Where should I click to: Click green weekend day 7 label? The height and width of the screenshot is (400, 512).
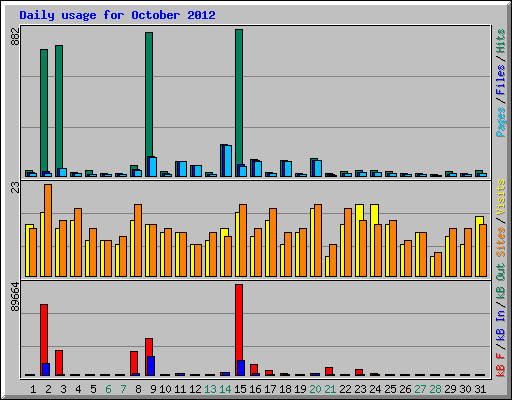point(123,389)
